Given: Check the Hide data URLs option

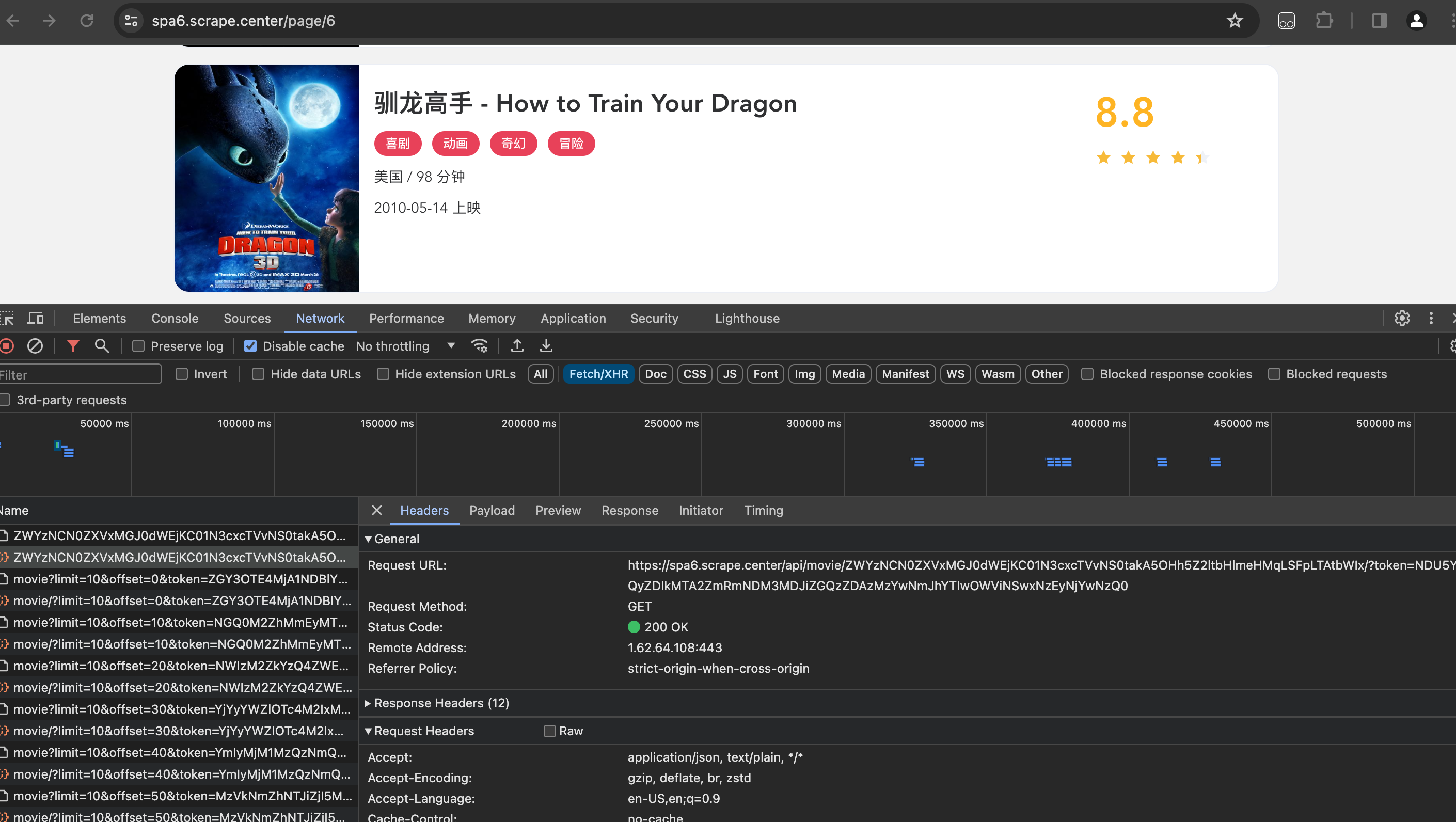Looking at the screenshot, I should (x=258, y=374).
